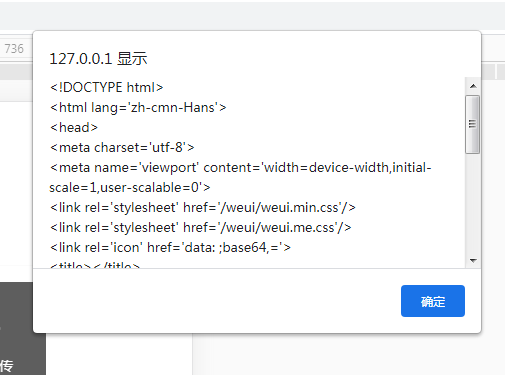Click the dark gray sidebar panel
This screenshot has height=375, width=505.
pyautogui.click(x=17, y=328)
